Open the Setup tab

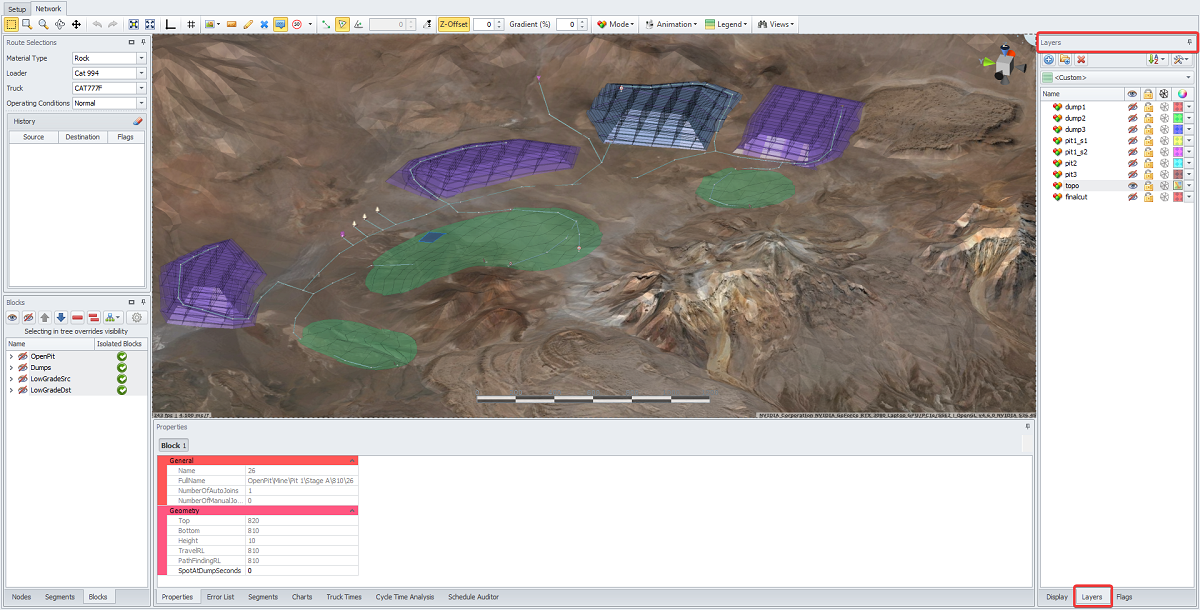click(x=17, y=8)
